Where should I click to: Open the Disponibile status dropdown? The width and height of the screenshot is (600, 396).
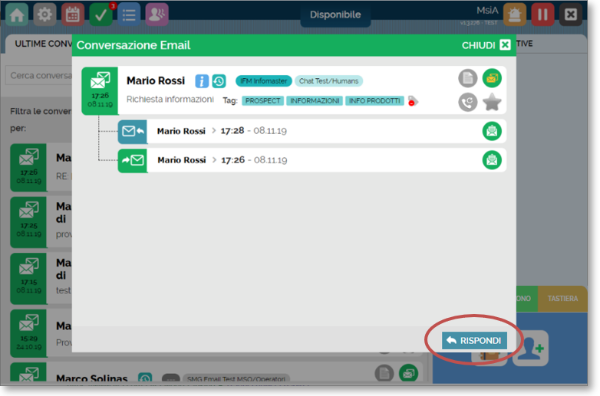pyautogui.click(x=335, y=15)
